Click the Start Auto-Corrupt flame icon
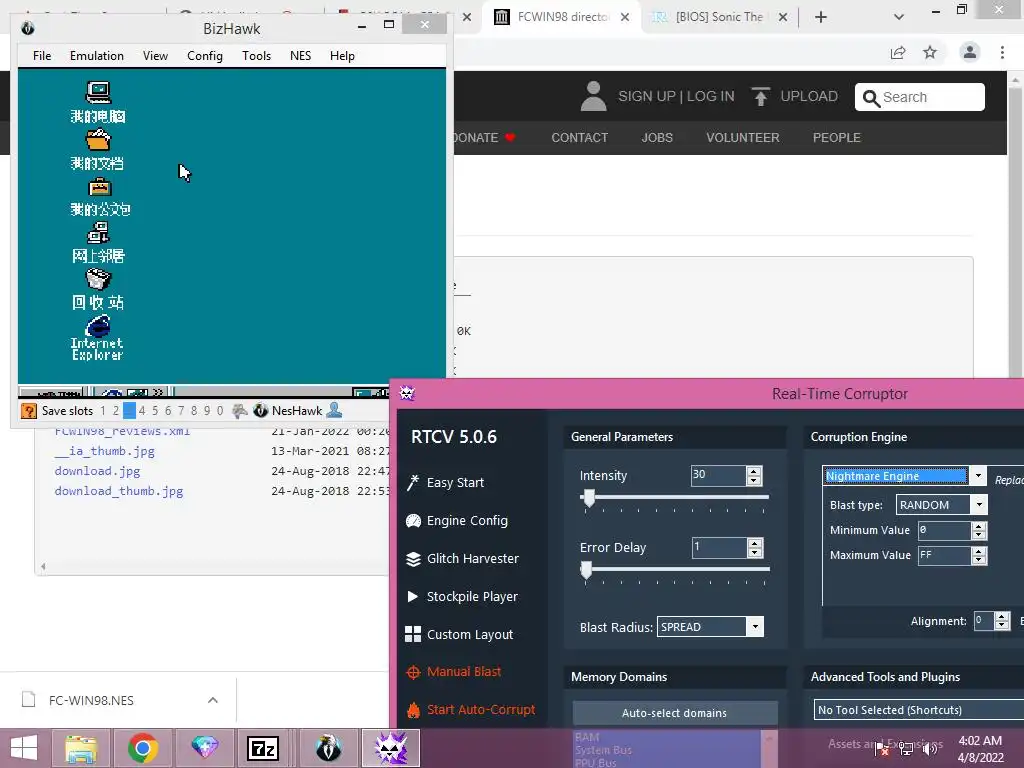The width and height of the screenshot is (1024, 768). click(x=413, y=710)
